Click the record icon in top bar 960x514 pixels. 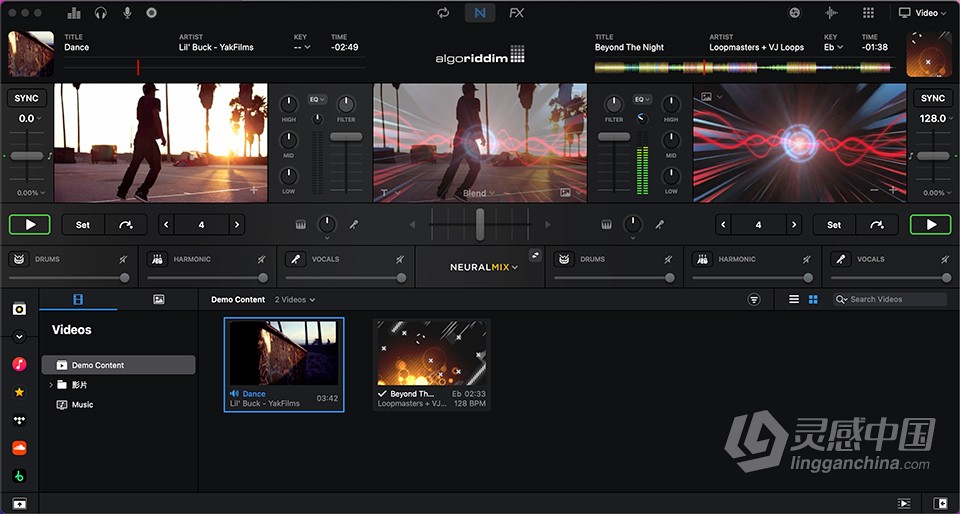point(152,13)
